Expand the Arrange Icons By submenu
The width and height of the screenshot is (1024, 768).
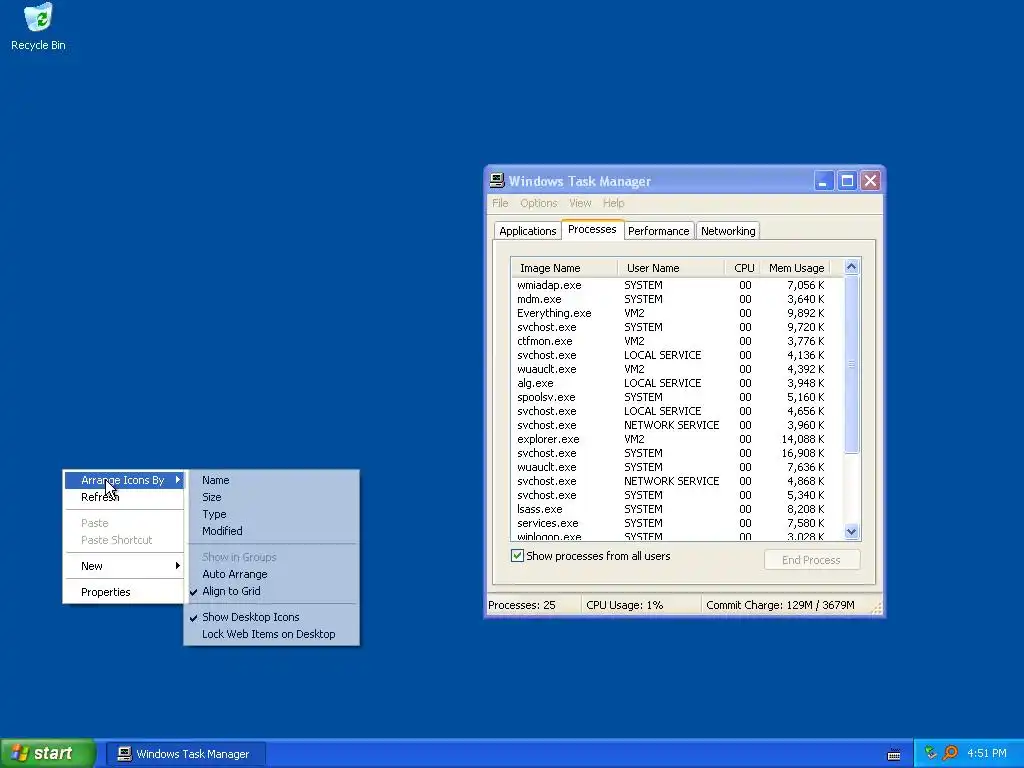coord(124,480)
